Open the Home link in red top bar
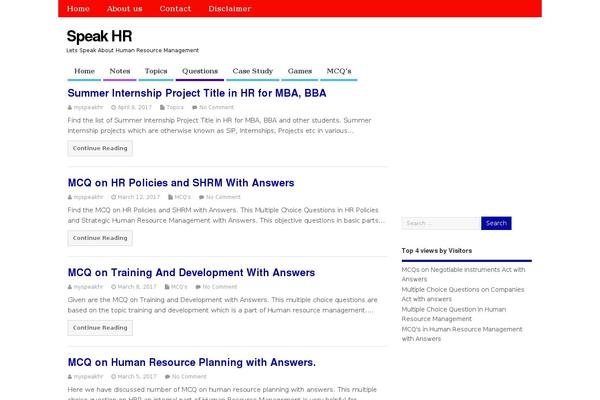The height and width of the screenshot is (400, 600). [x=78, y=8]
